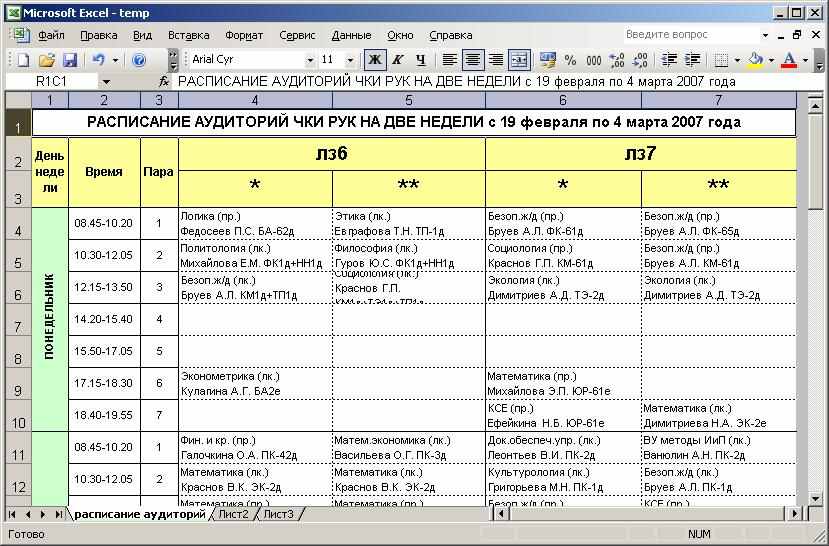Select column 7 header

(x=719, y=100)
